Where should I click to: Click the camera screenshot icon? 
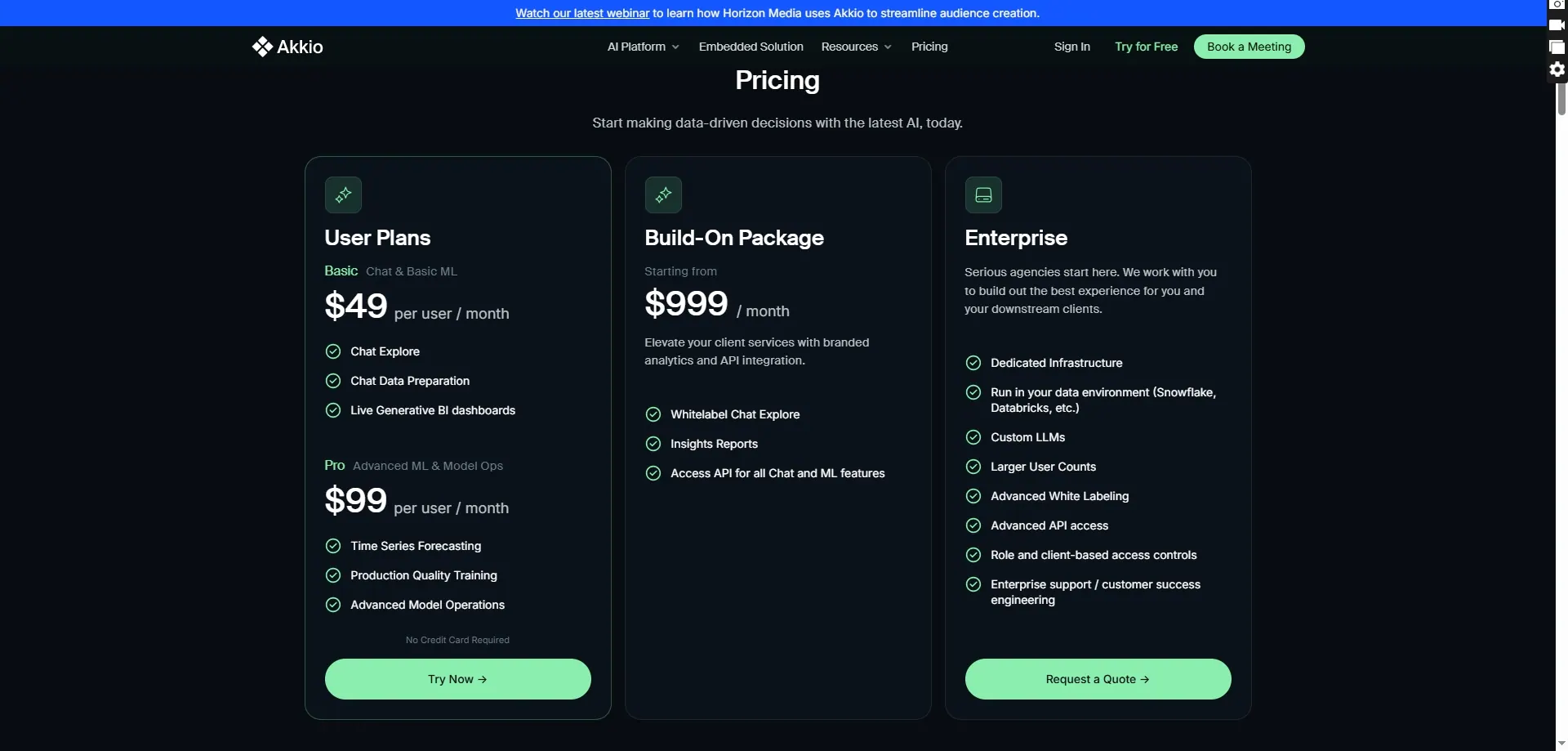pos(1557,5)
